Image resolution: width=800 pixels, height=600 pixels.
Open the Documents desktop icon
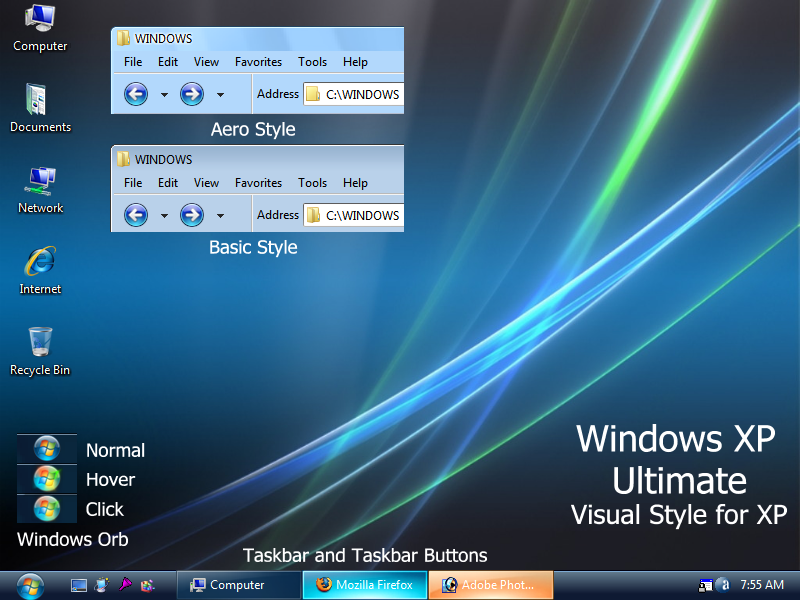[x=40, y=103]
